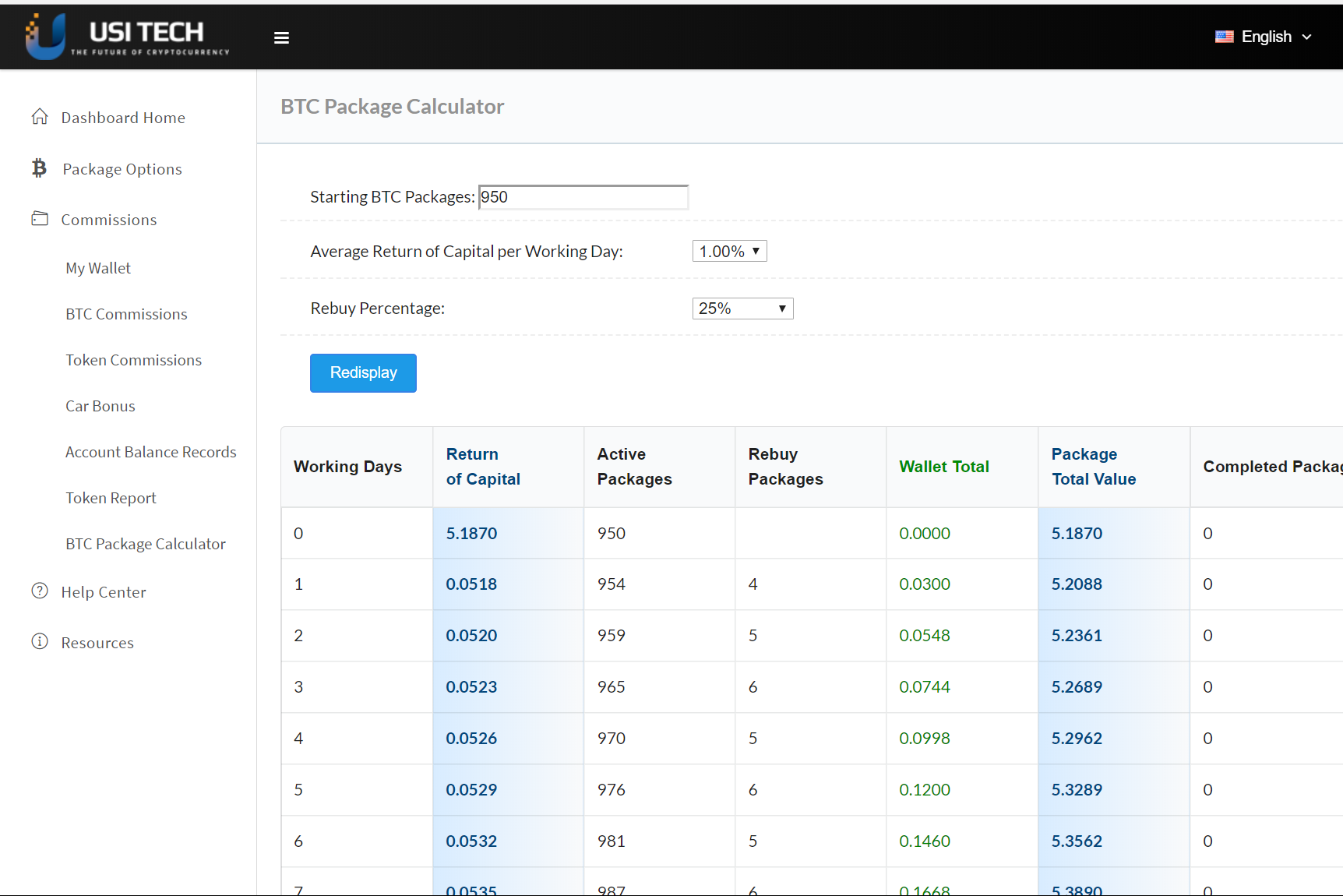Open Average Return percentage dropdown
Screen dimensions: 1343x896
pos(729,251)
